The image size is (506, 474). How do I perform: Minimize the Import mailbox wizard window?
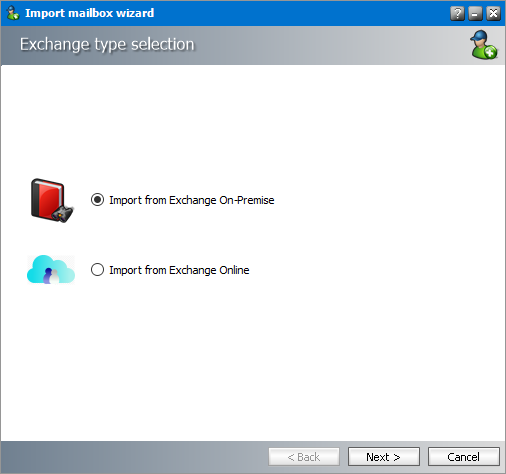pos(475,14)
